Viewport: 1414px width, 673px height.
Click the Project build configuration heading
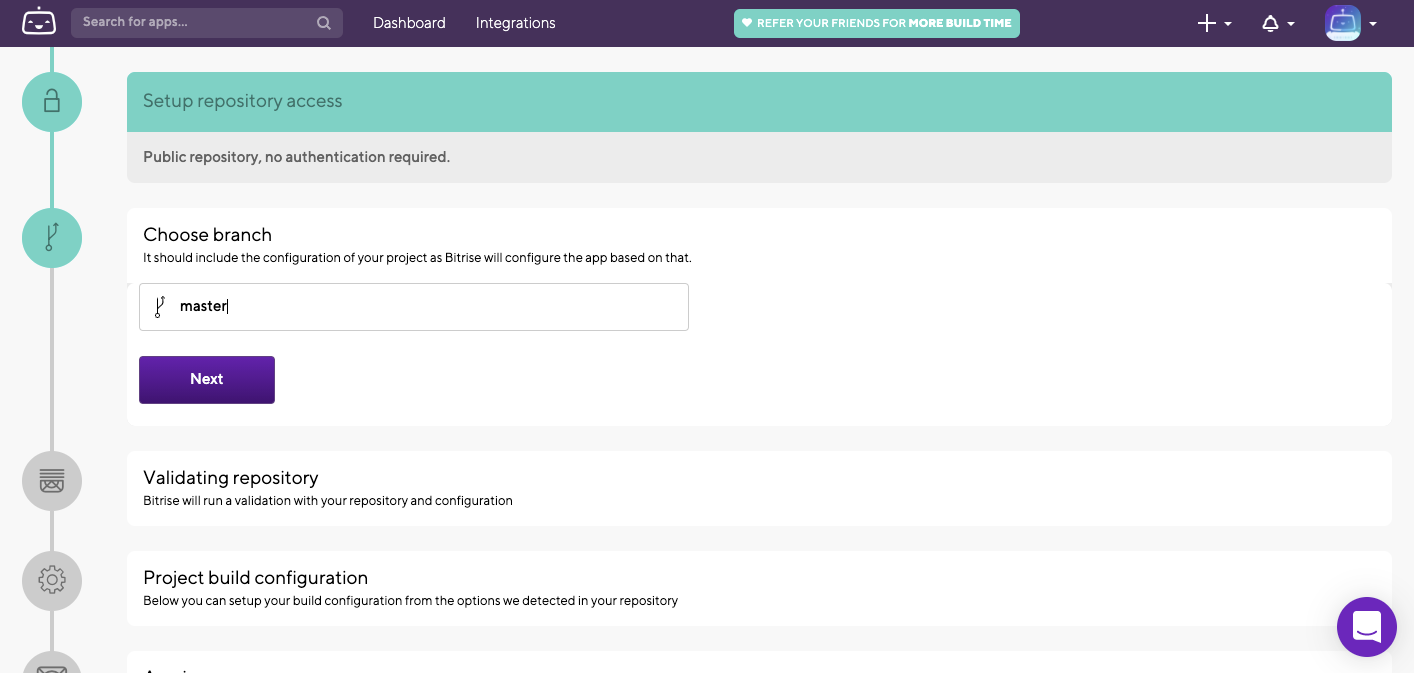(256, 578)
